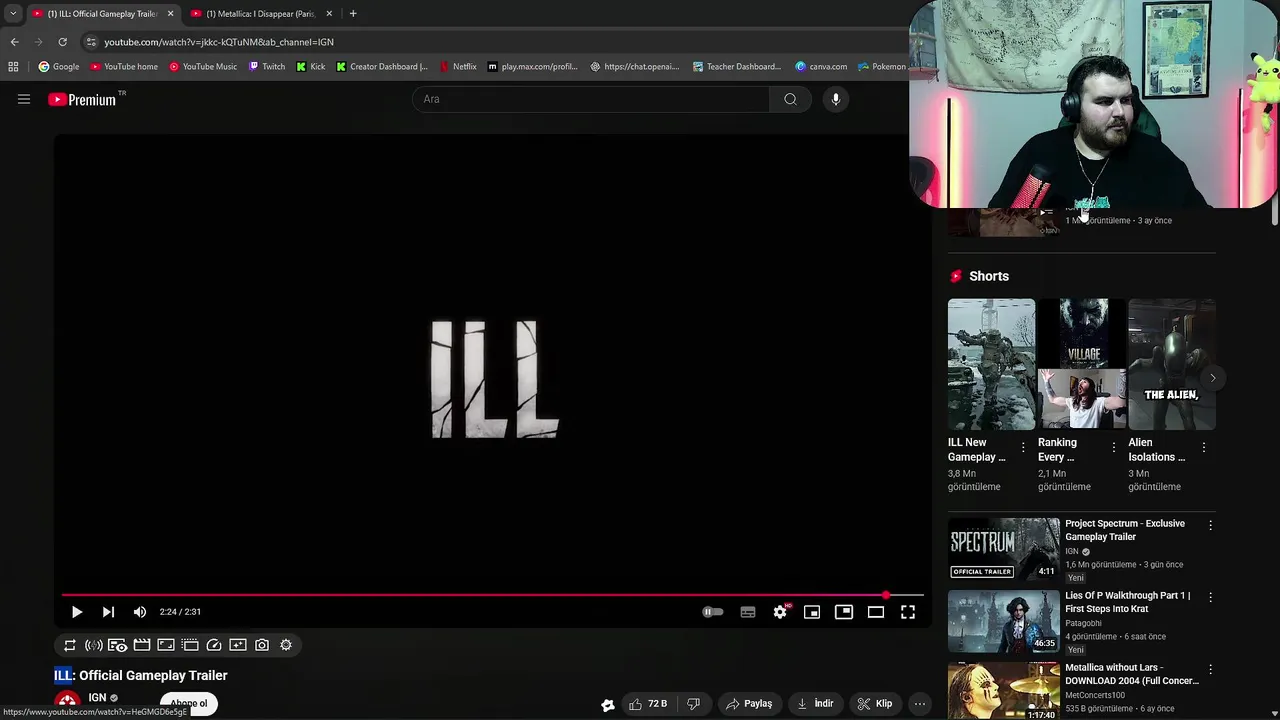The image size is (1280, 720).
Task: Open the YouTube Music bookmark
Action: point(203,67)
